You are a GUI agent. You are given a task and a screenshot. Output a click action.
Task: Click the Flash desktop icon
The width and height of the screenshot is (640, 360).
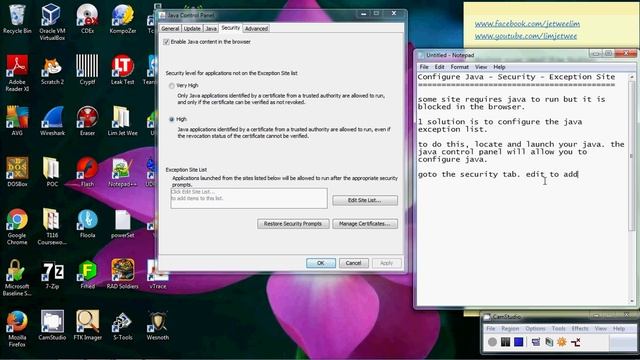[x=87, y=172]
